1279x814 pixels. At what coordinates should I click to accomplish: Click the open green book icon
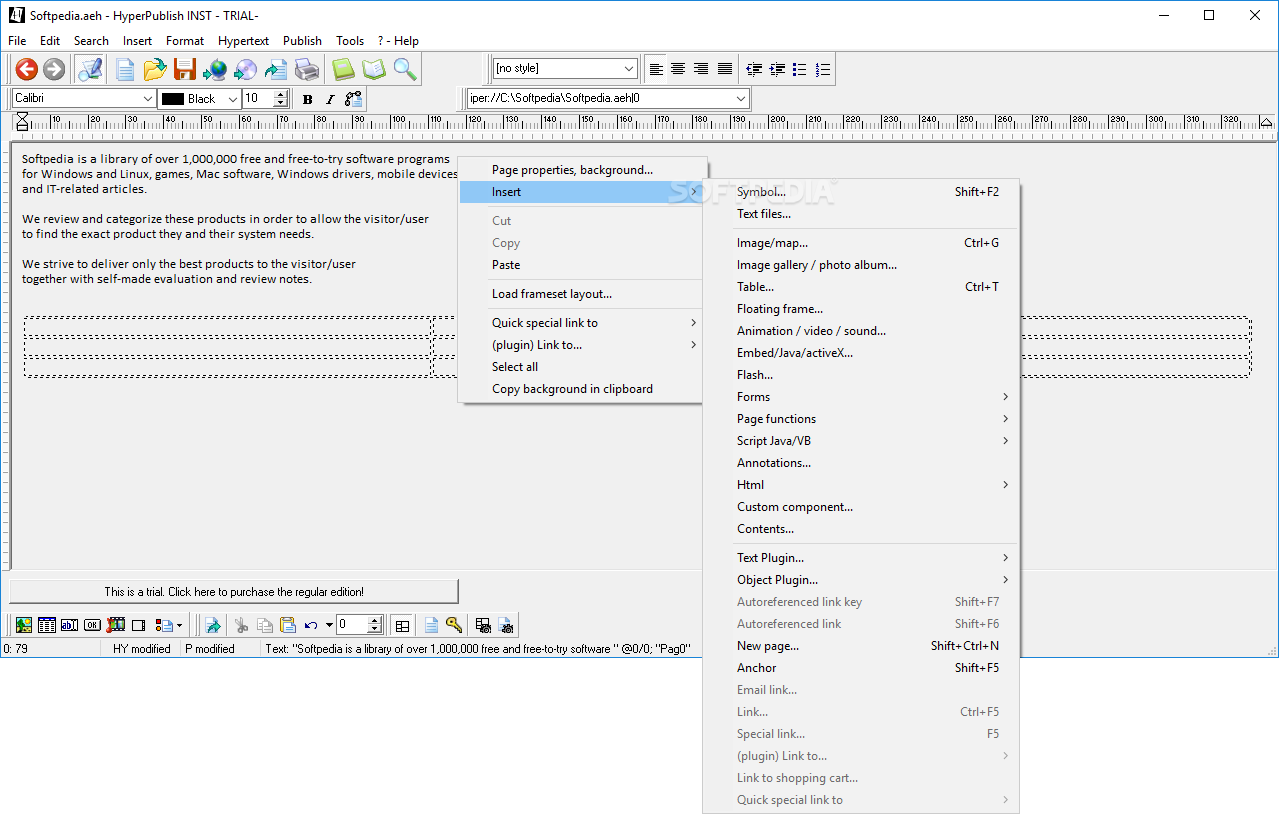point(374,69)
